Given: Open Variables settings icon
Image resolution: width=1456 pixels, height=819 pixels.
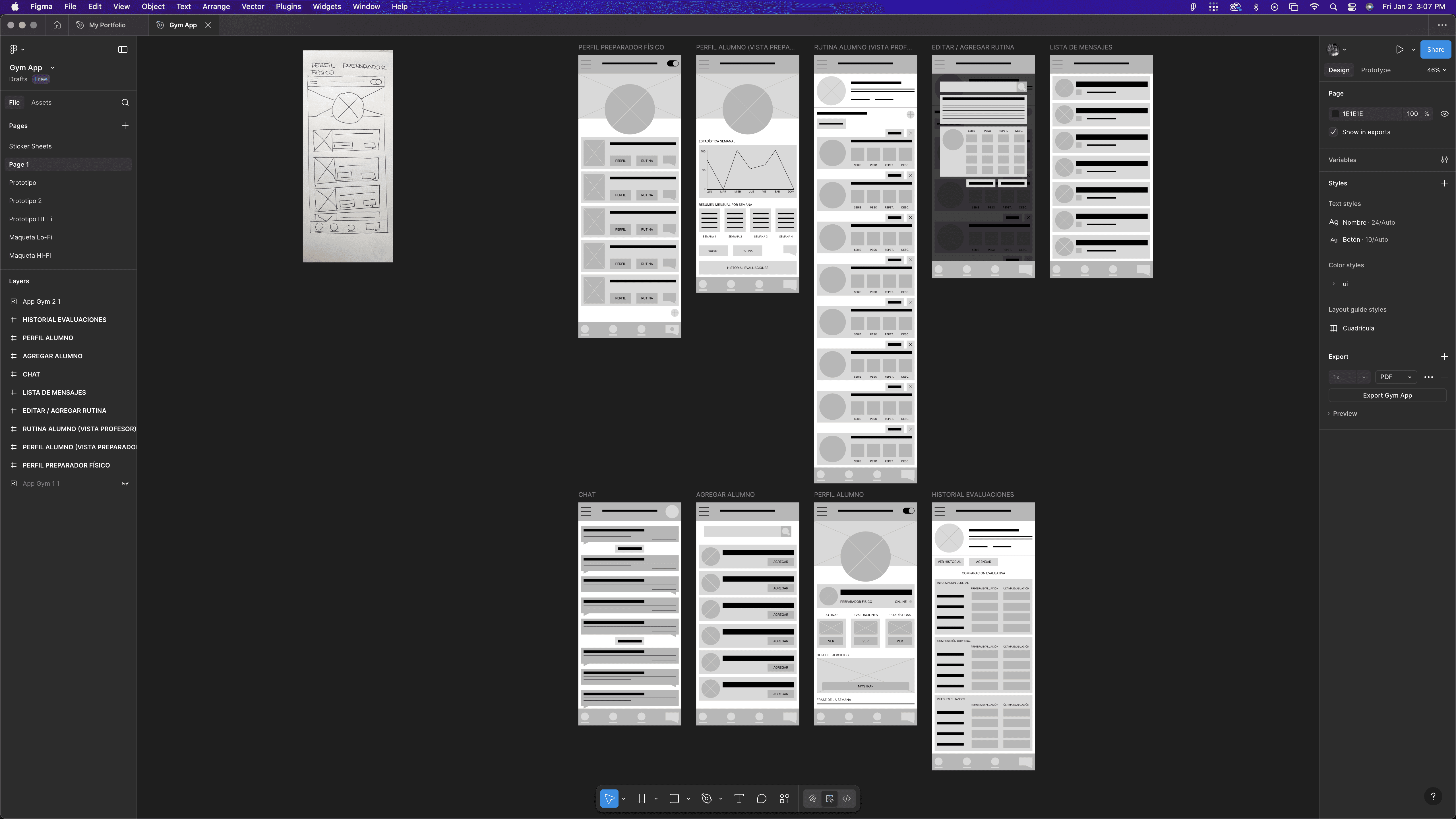Looking at the screenshot, I should (1444, 160).
